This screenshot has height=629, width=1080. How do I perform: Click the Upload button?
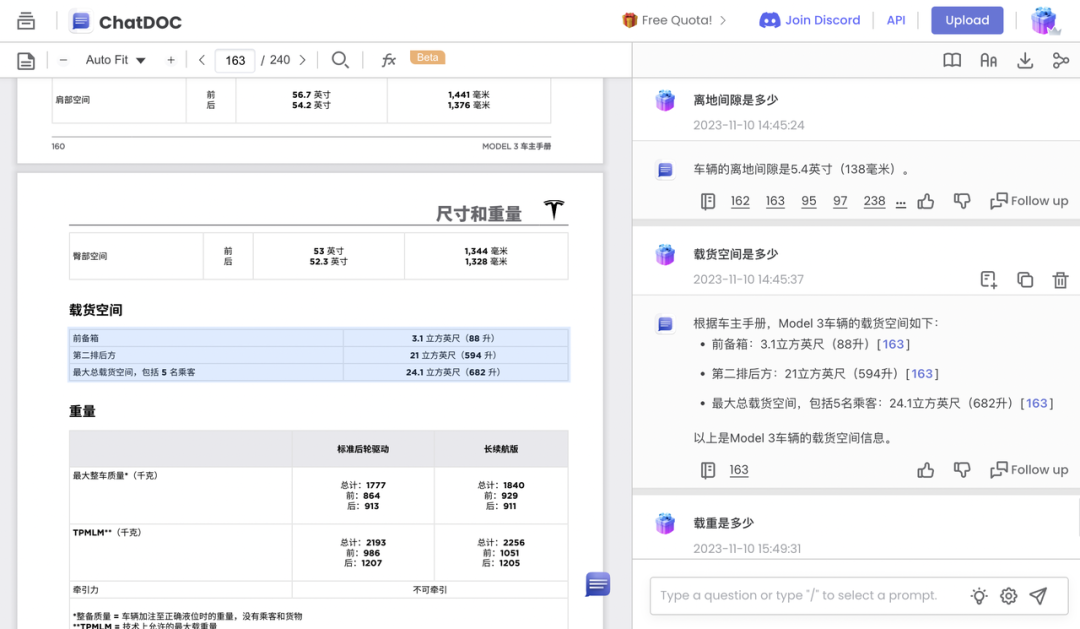click(x=967, y=20)
